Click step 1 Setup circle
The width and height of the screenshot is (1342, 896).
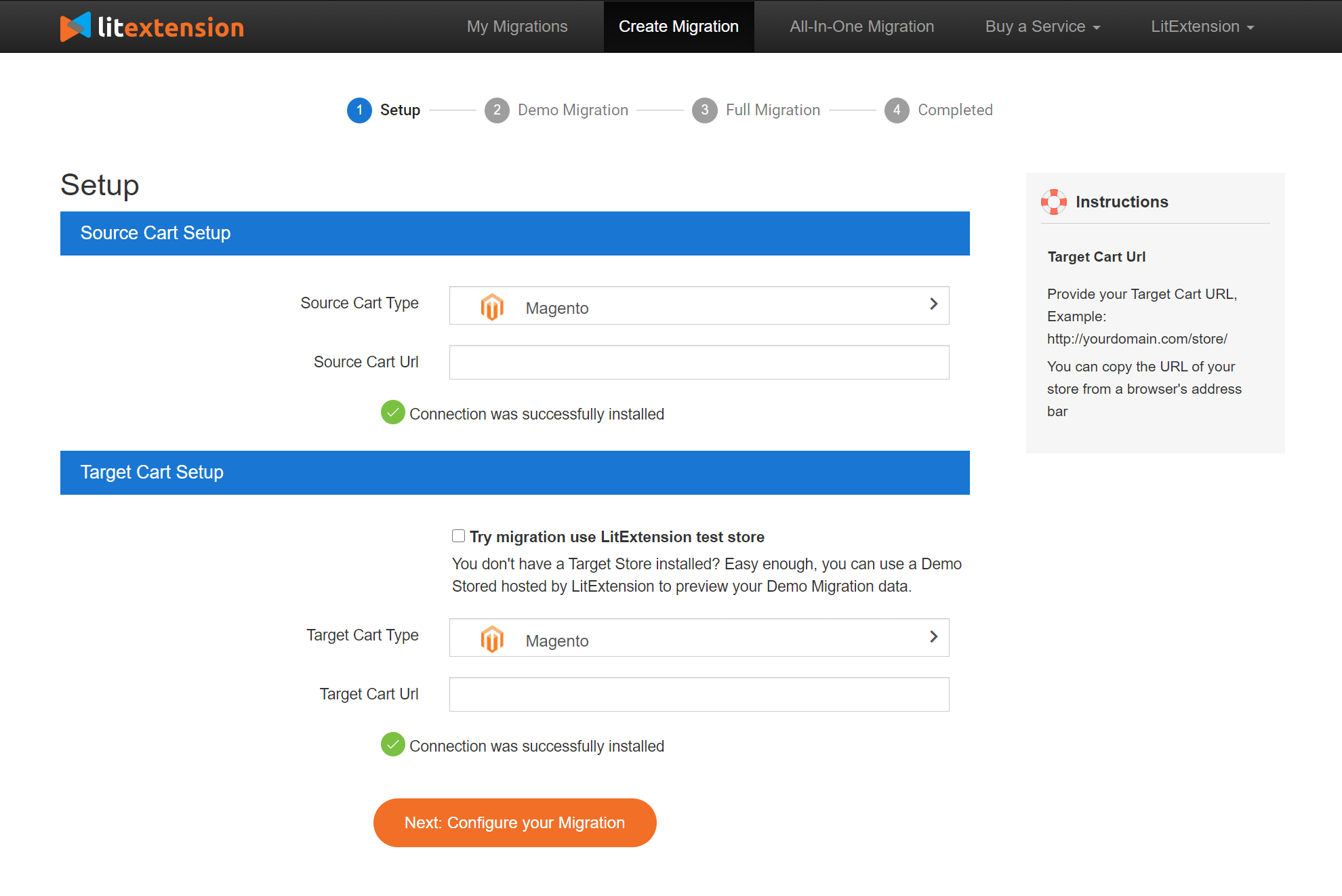click(x=359, y=110)
